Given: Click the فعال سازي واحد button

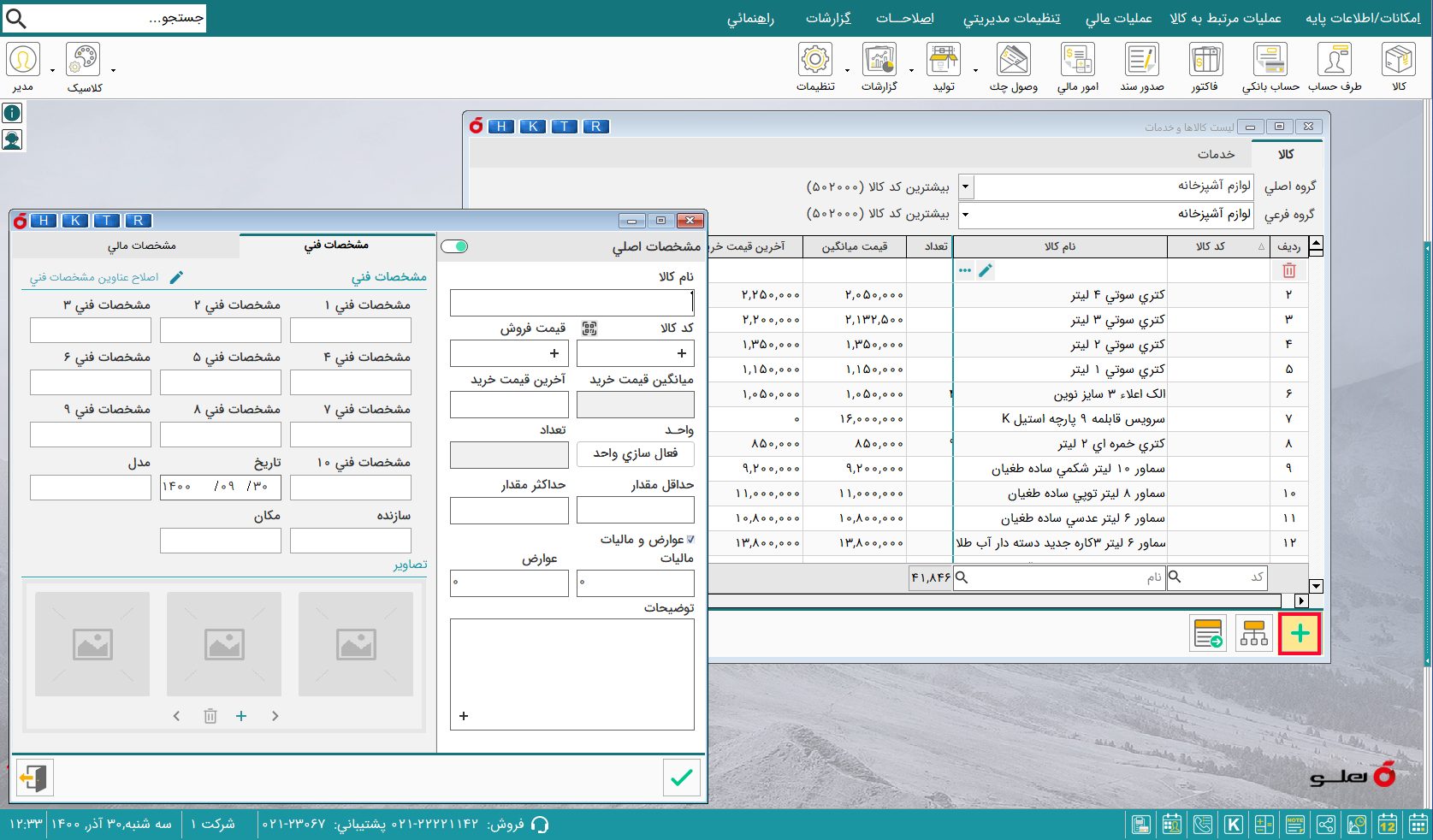Looking at the screenshot, I should coord(635,454).
